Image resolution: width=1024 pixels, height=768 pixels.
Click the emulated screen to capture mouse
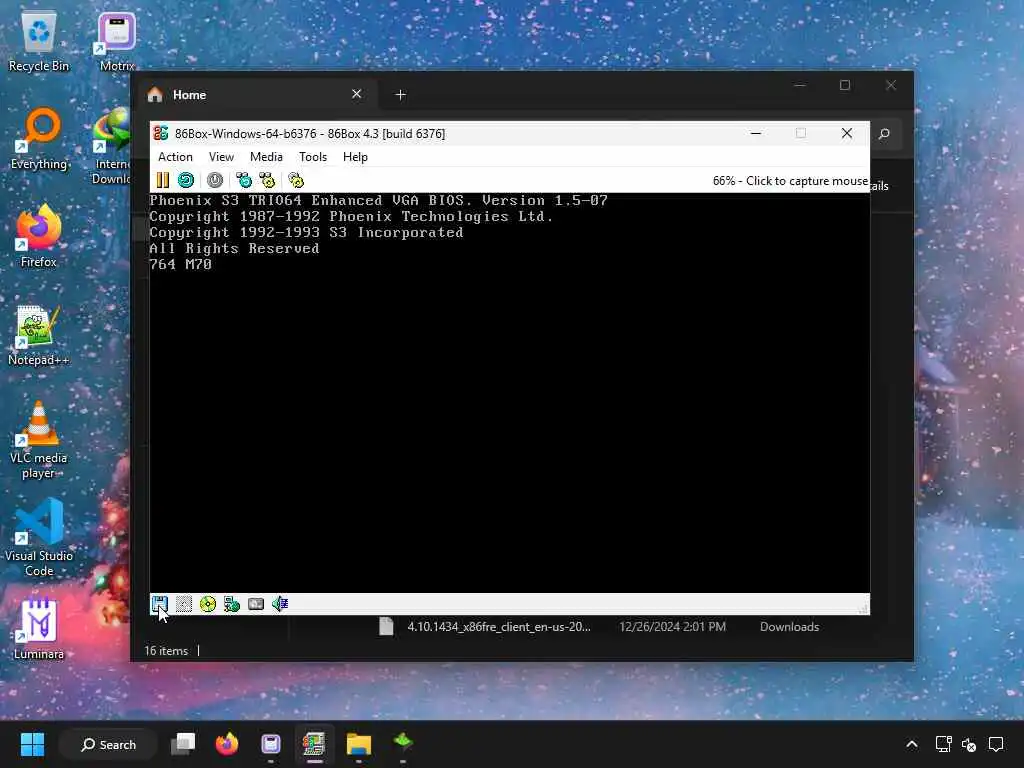509,392
